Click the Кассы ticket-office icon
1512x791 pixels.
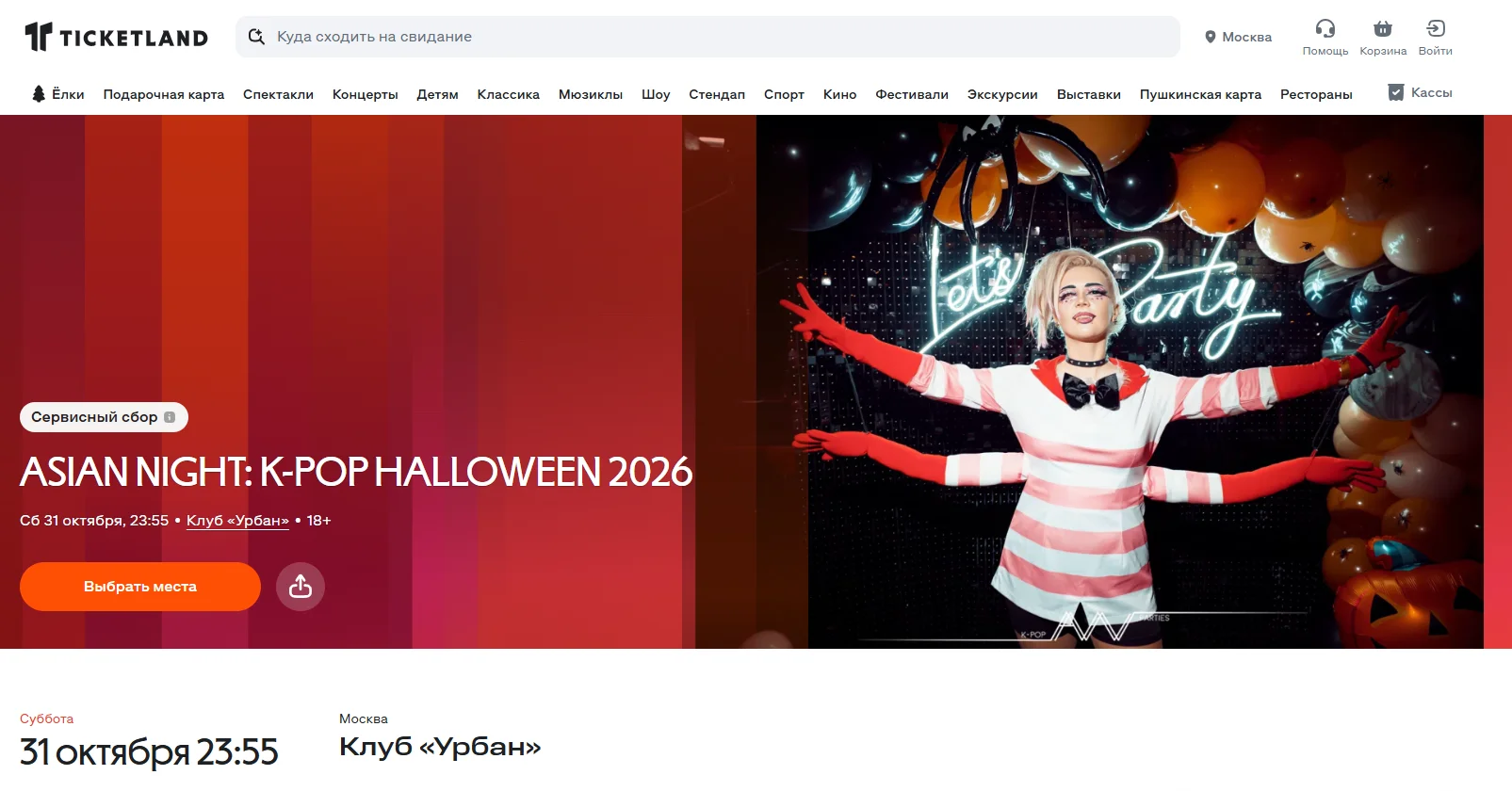[1396, 92]
